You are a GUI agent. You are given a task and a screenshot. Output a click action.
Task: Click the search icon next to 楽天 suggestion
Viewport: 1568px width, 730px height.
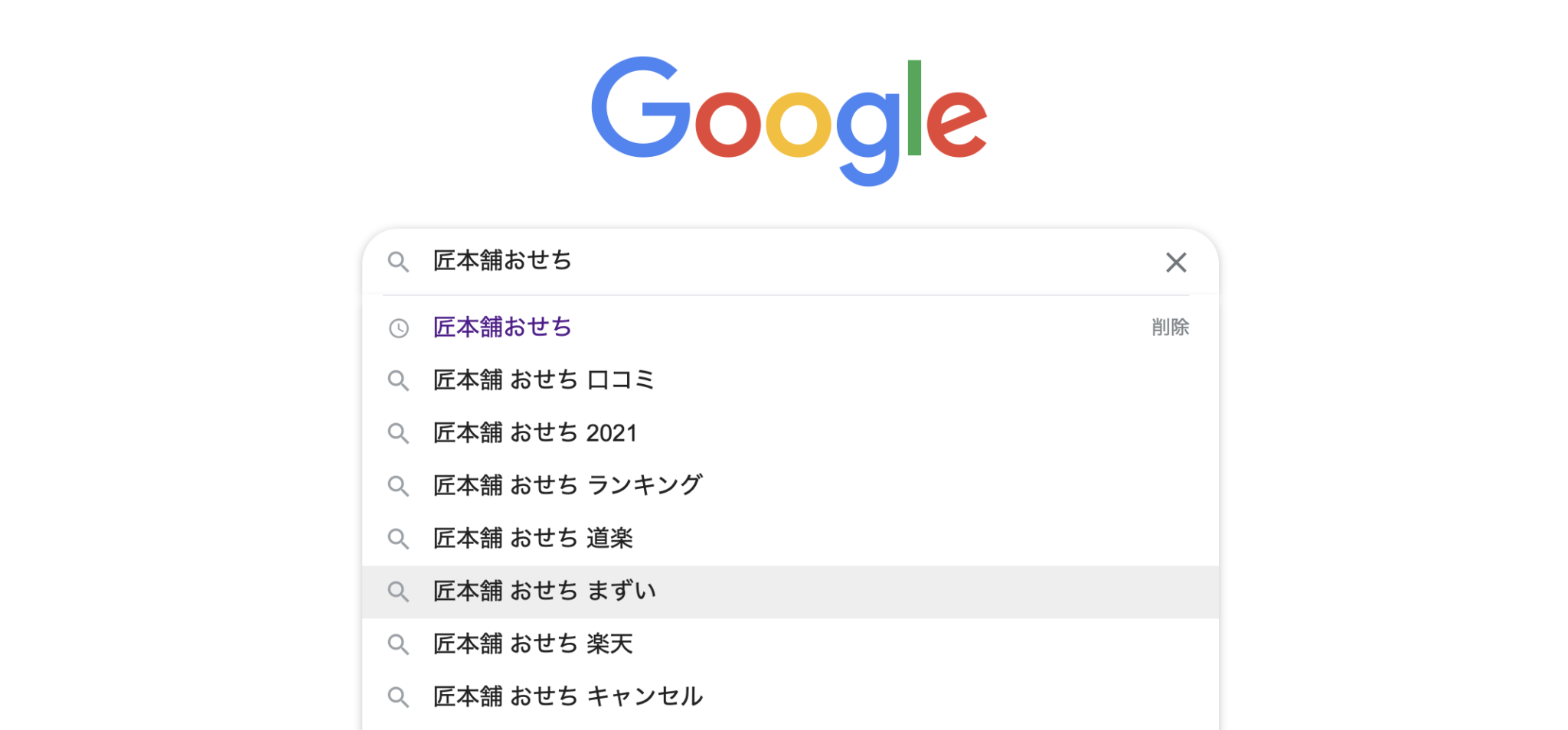tap(398, 644)
